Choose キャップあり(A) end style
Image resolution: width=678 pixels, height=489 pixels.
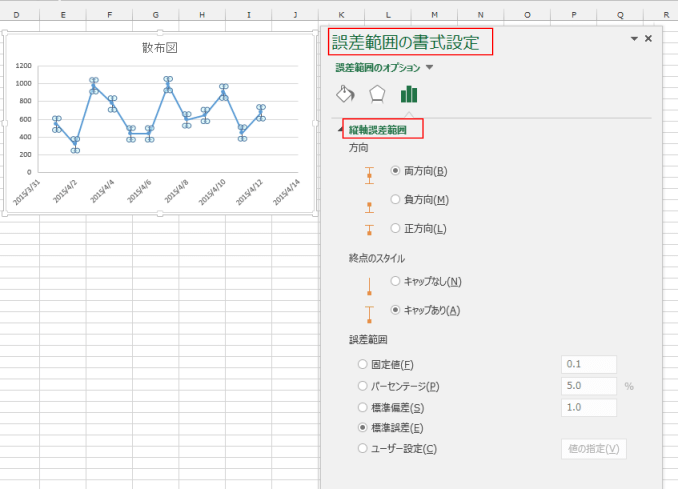tap(396, 310)
